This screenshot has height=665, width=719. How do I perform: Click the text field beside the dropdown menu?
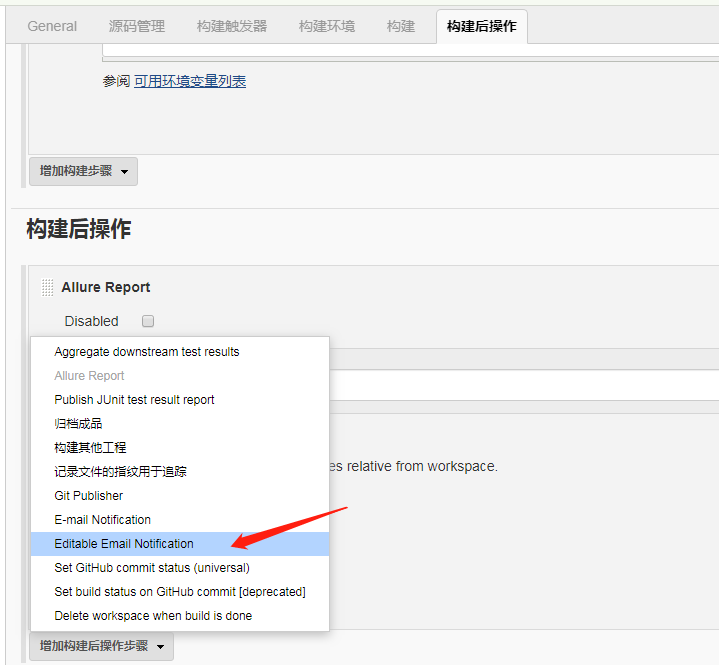click(x=524, y=385)
